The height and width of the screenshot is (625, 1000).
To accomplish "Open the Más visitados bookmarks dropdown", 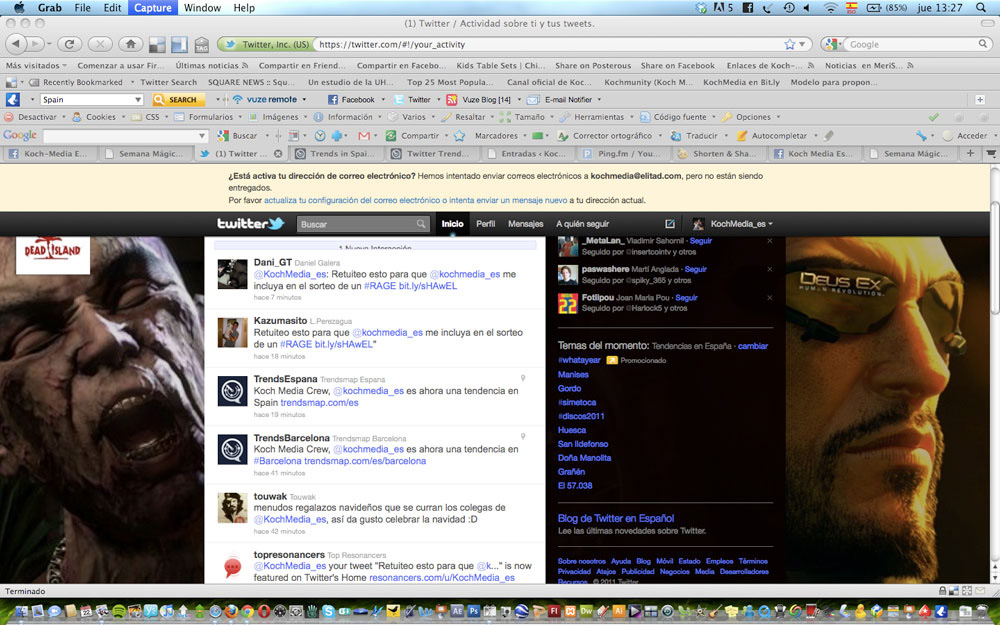I will (x=36, y=66).
